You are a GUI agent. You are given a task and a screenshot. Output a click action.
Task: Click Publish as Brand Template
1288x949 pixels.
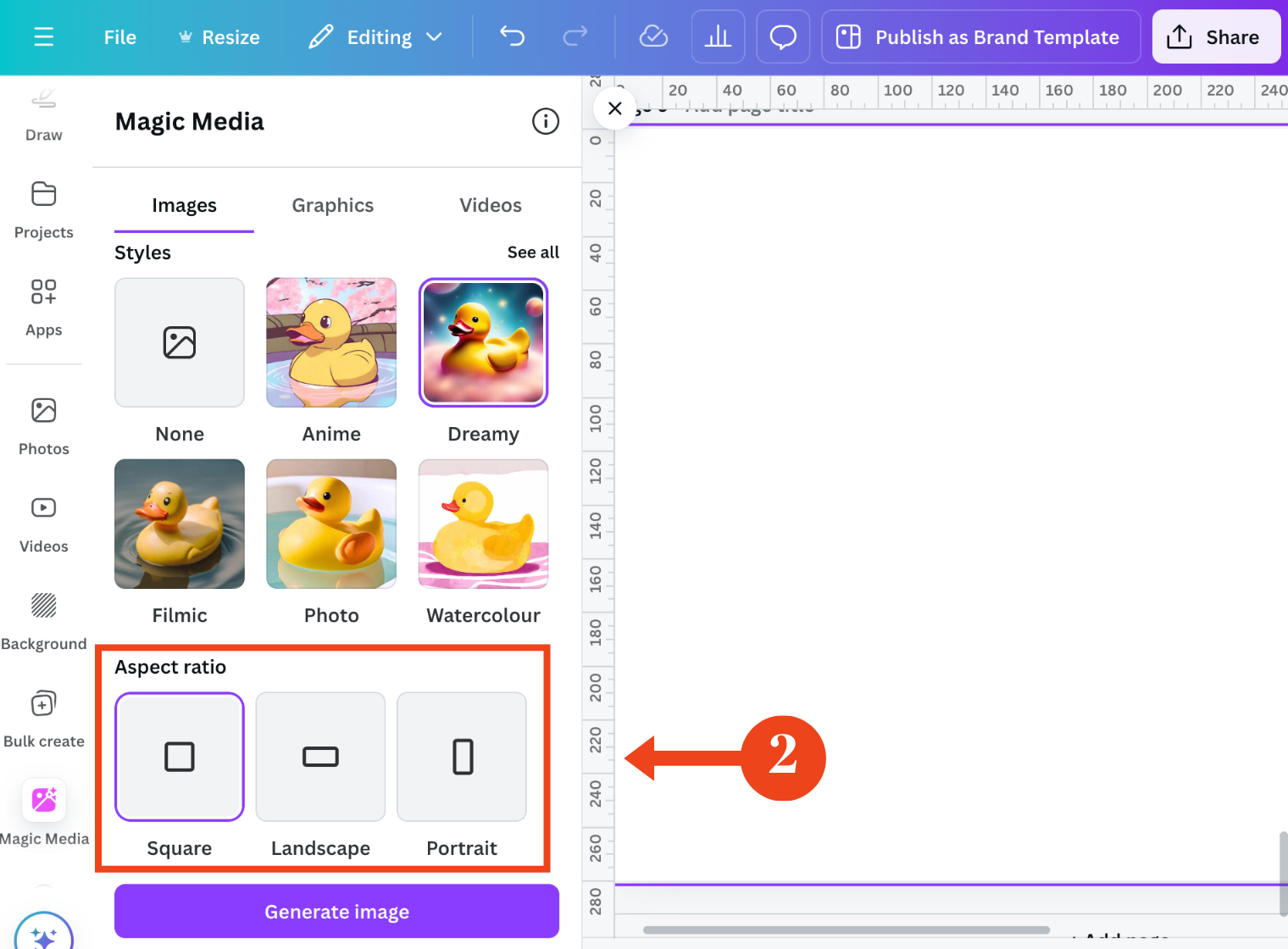click(980, 36)
